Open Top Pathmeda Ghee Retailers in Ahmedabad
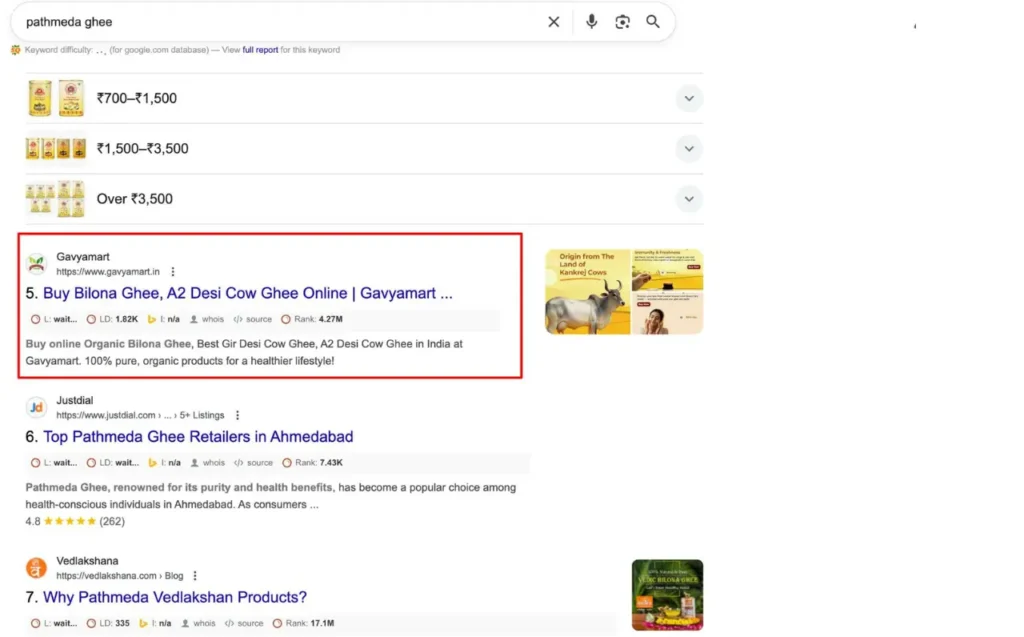Screen dimensions: 1024x637 tap(197, 437)
